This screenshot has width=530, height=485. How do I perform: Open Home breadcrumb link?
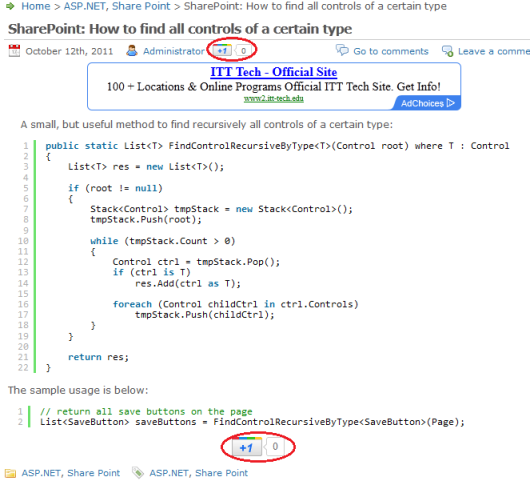[x=35, y=6]
